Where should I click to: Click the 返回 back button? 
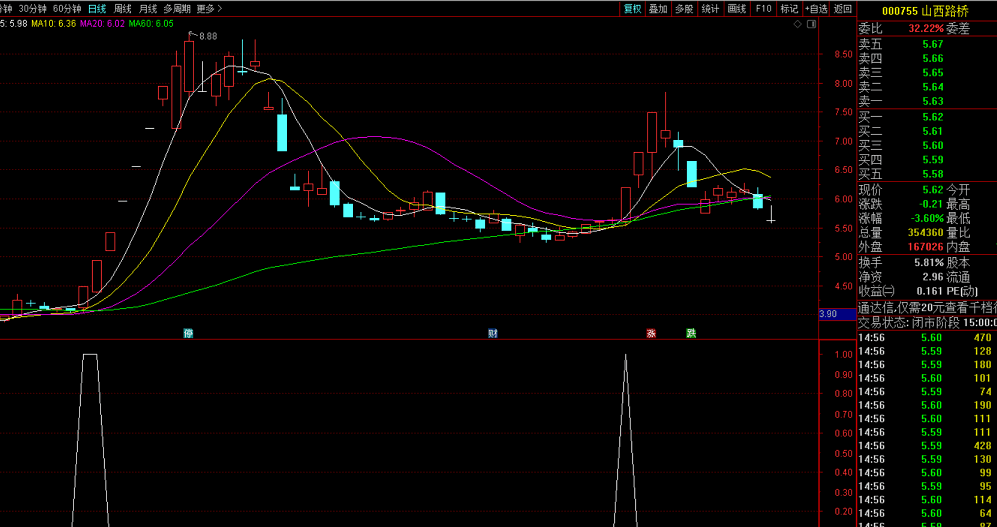tap(842, 9)
